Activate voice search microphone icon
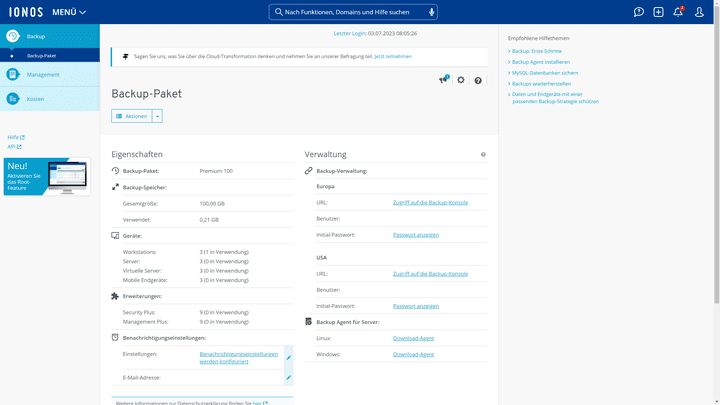Image resolution: width=720 pixels, height=405 pixels. 432,12
